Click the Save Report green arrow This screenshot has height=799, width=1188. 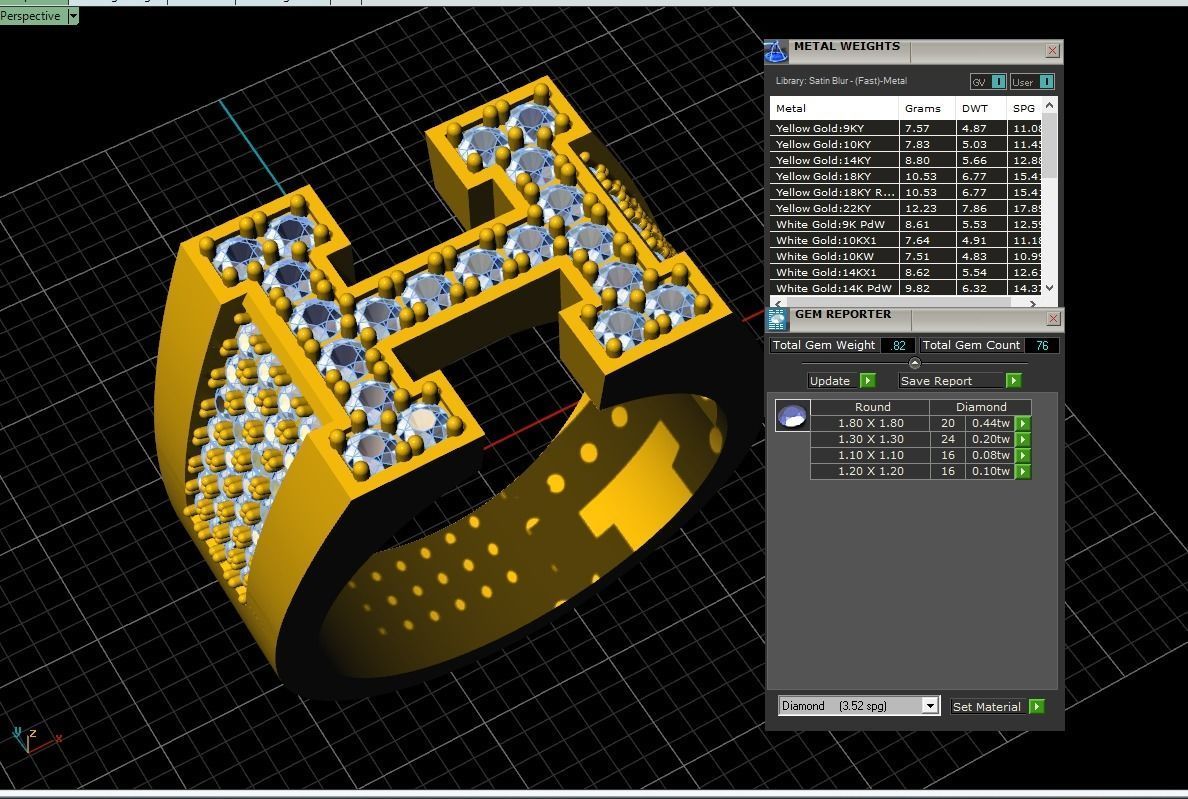click(1014, 380)
